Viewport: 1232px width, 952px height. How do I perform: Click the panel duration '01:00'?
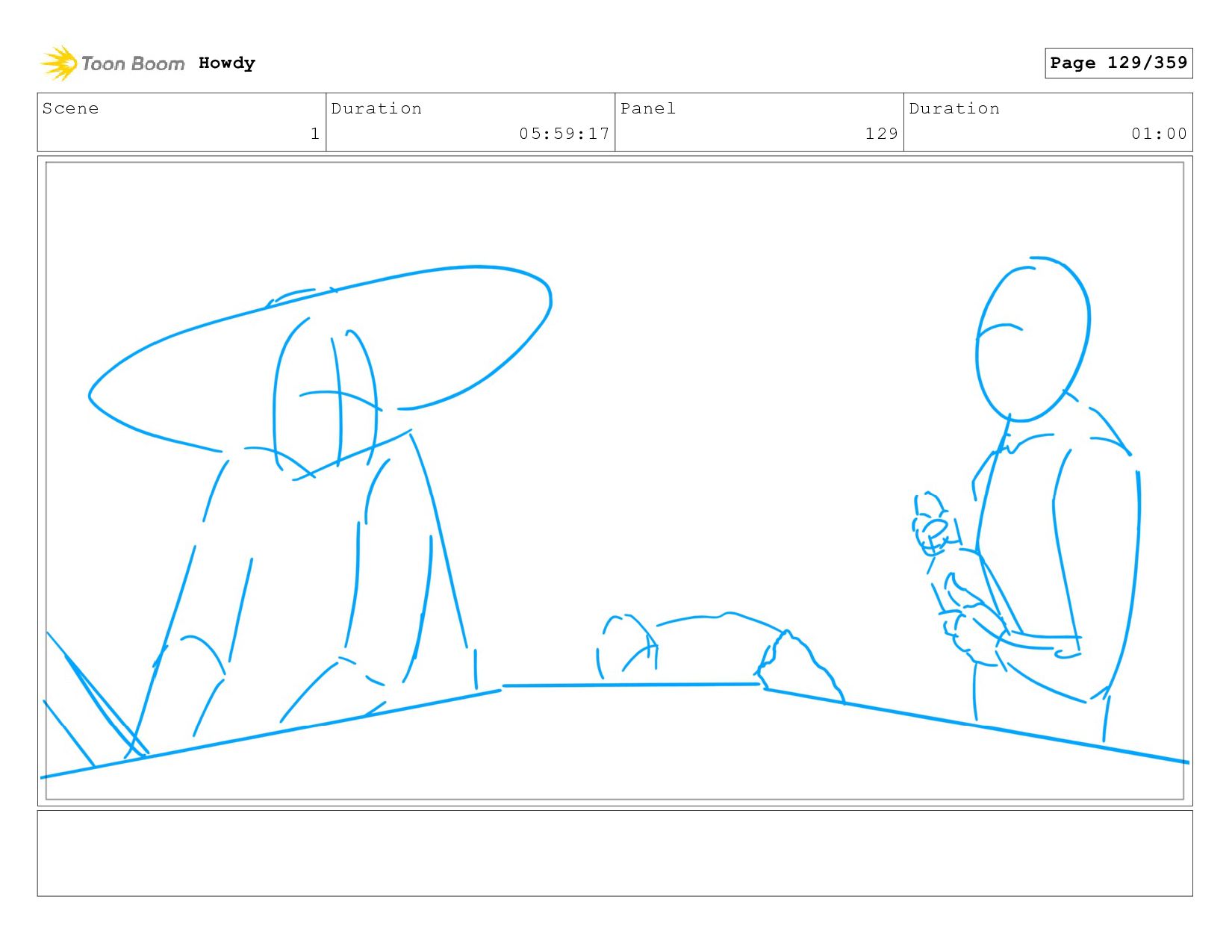pyautogui.click(x=1159, y=134)
